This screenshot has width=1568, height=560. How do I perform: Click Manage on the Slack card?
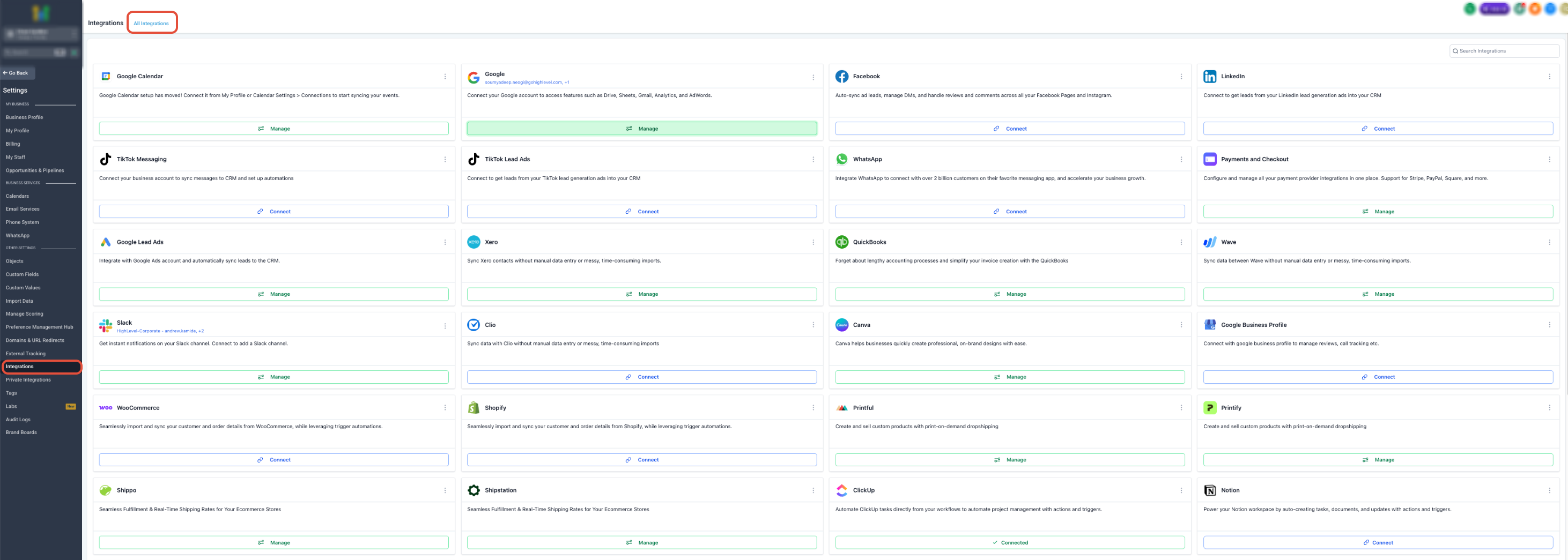click(273, 377)
